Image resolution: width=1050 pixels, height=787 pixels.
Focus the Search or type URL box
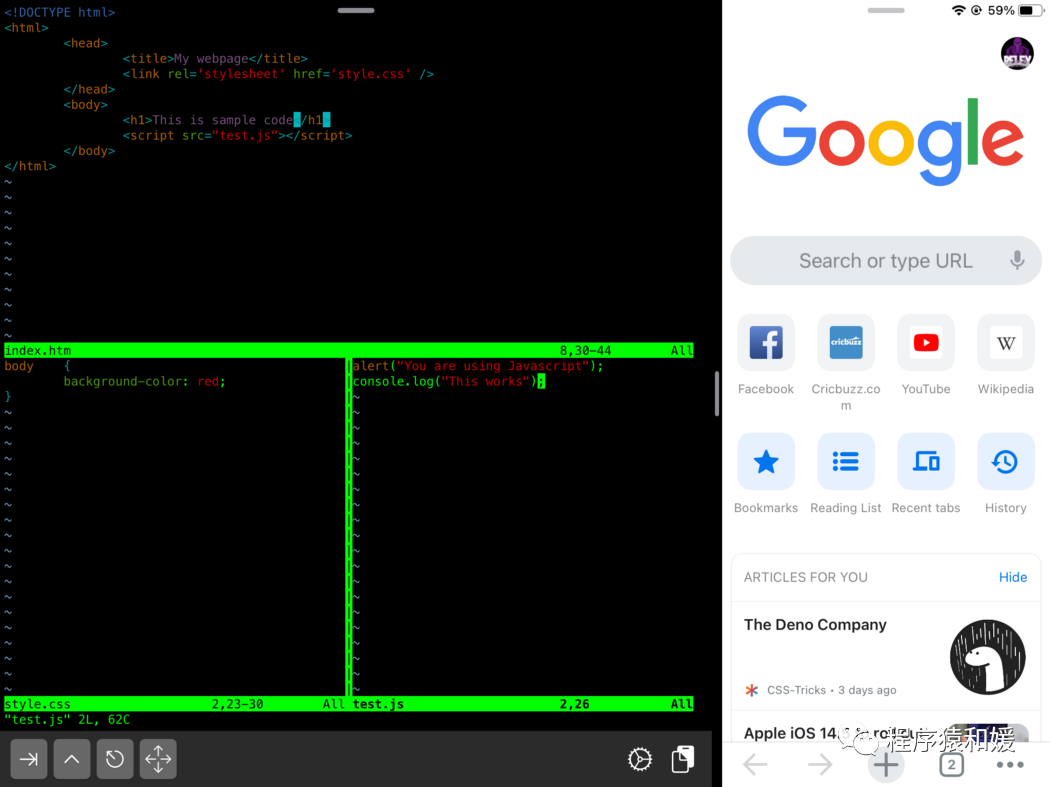pos(885,261)
